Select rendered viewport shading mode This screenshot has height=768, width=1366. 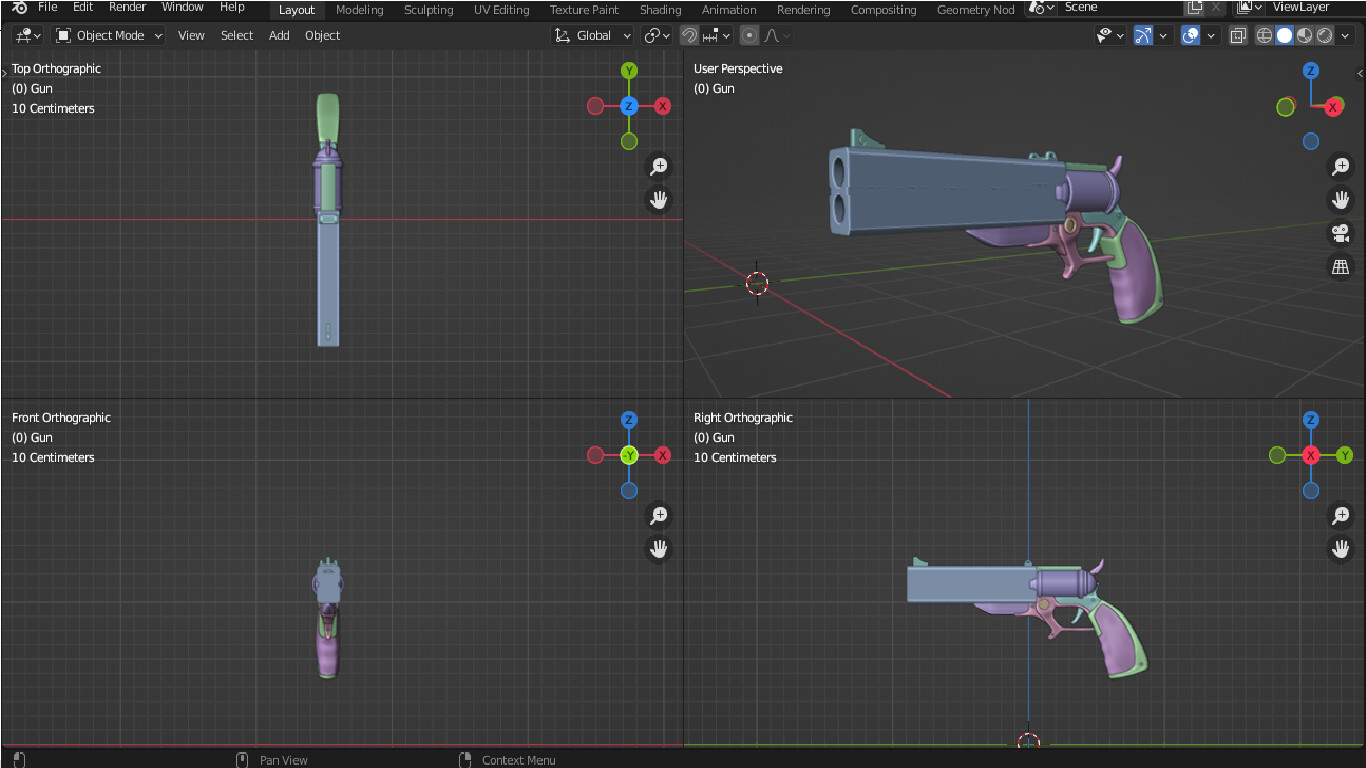1325,36
